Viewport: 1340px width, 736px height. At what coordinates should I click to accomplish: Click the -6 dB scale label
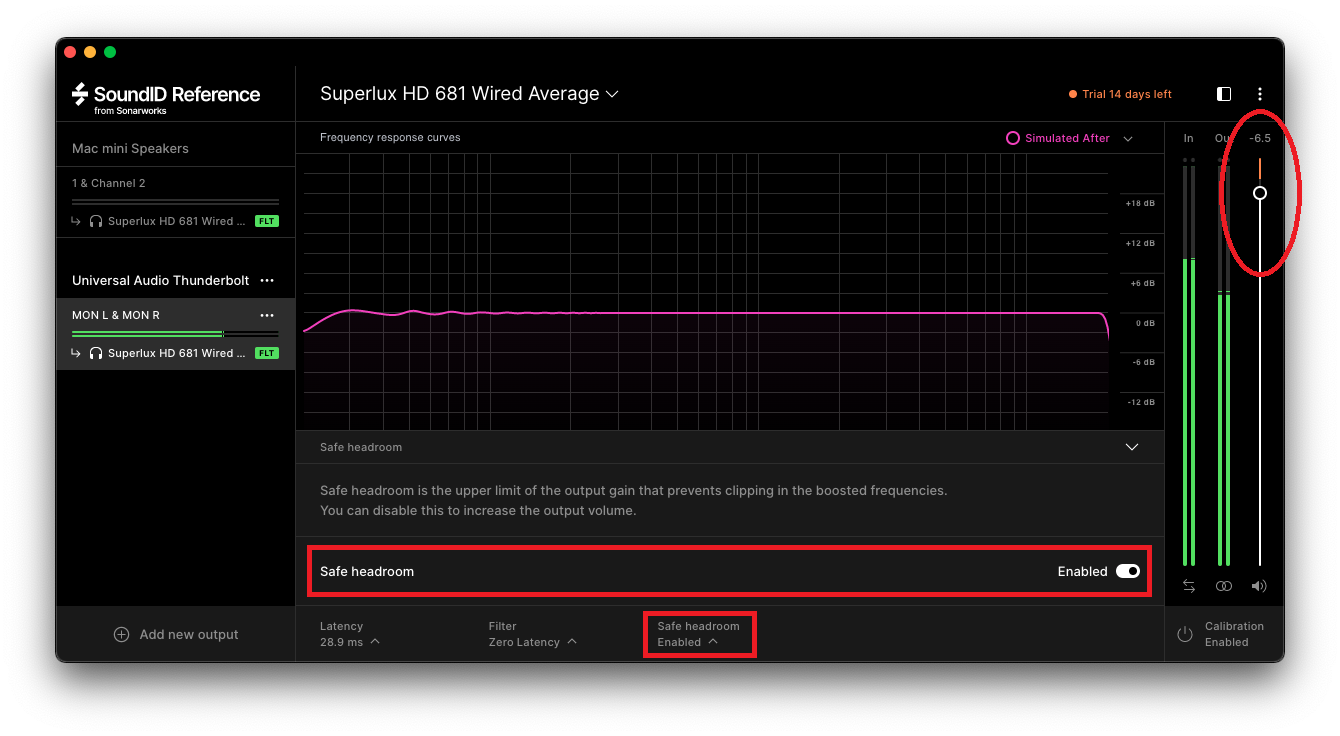click(1142, 362)
